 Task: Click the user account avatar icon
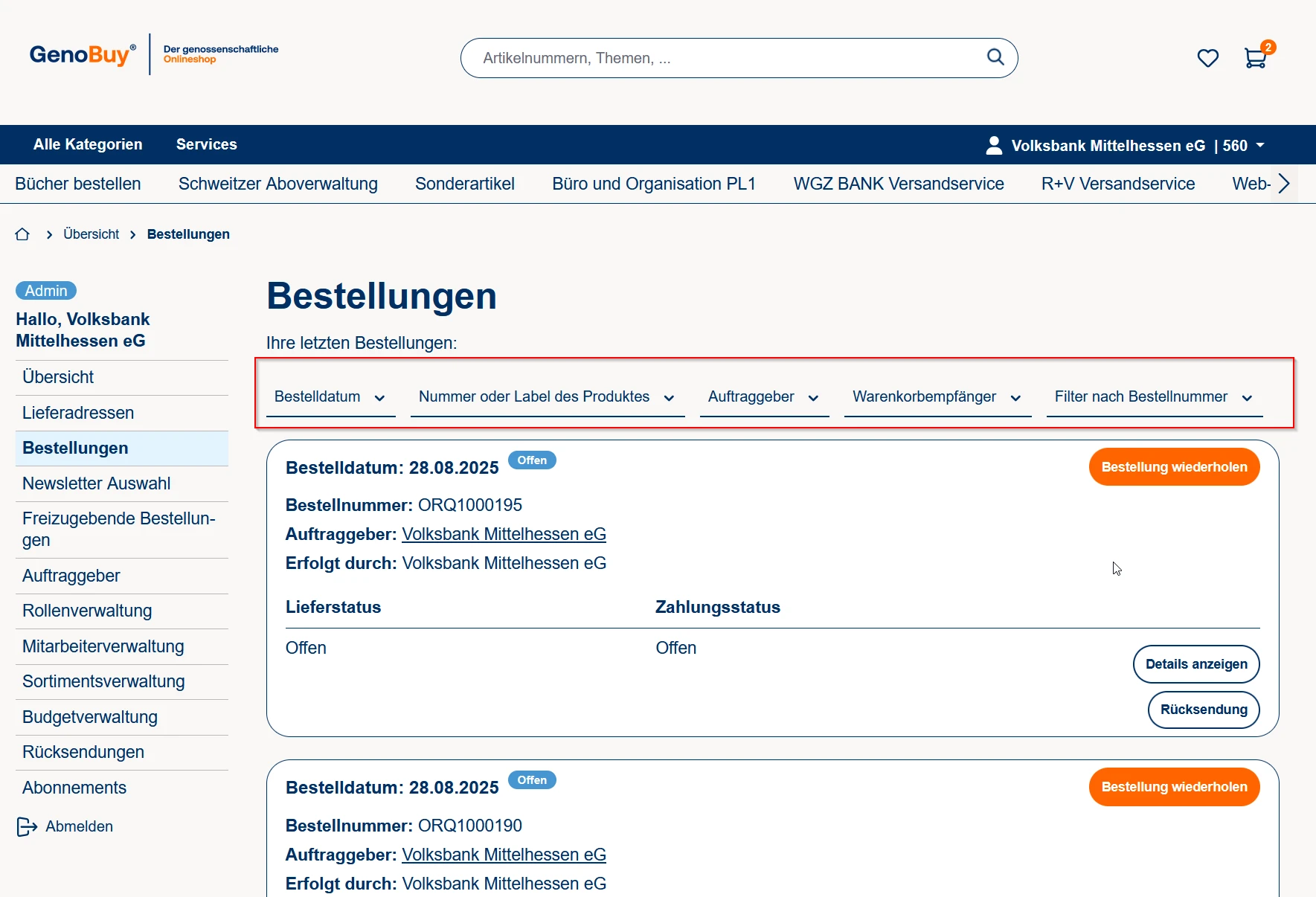[x=993, y=145]
